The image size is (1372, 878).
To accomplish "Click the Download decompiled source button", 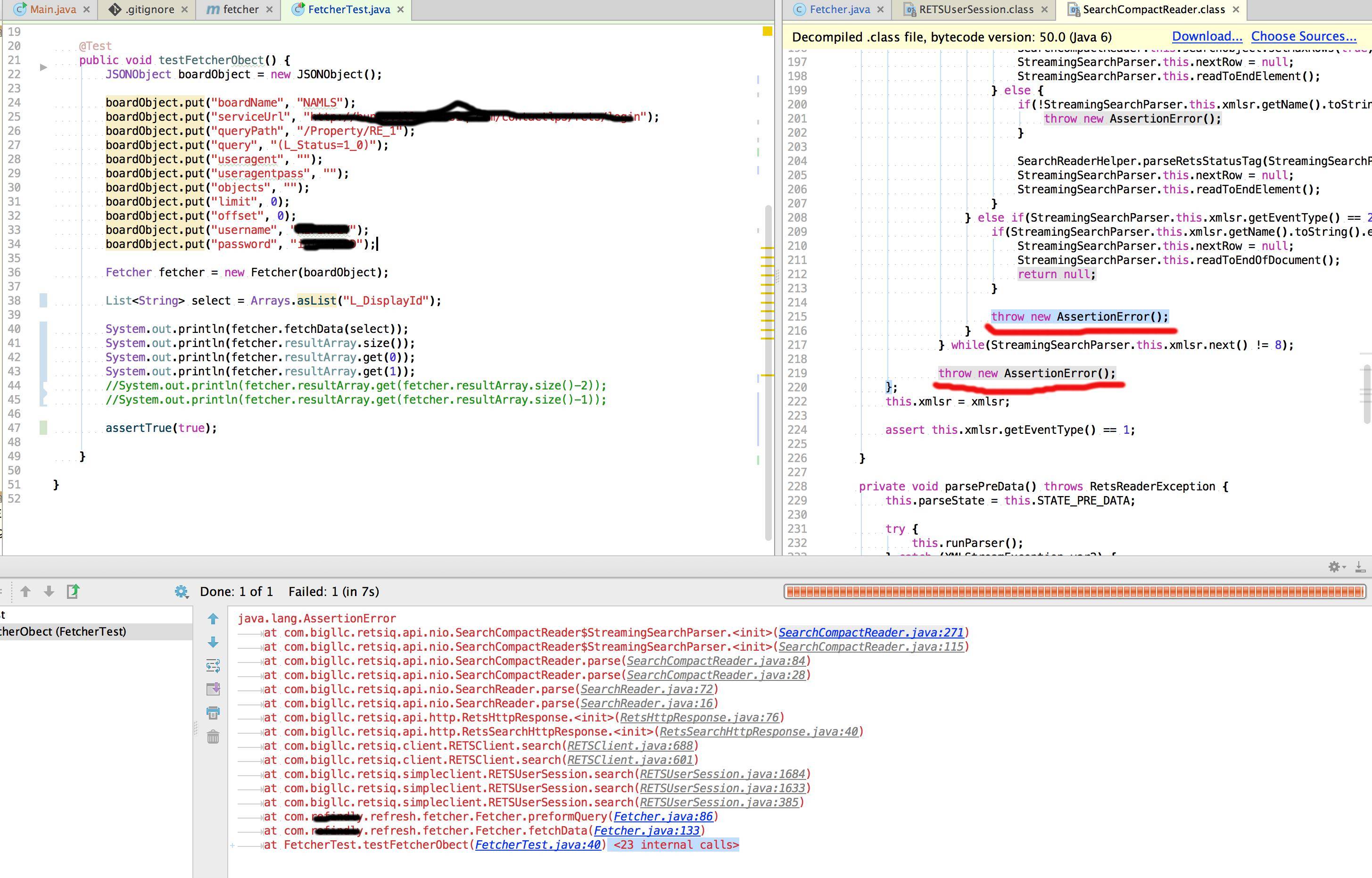I will [x=1204, y=36].
